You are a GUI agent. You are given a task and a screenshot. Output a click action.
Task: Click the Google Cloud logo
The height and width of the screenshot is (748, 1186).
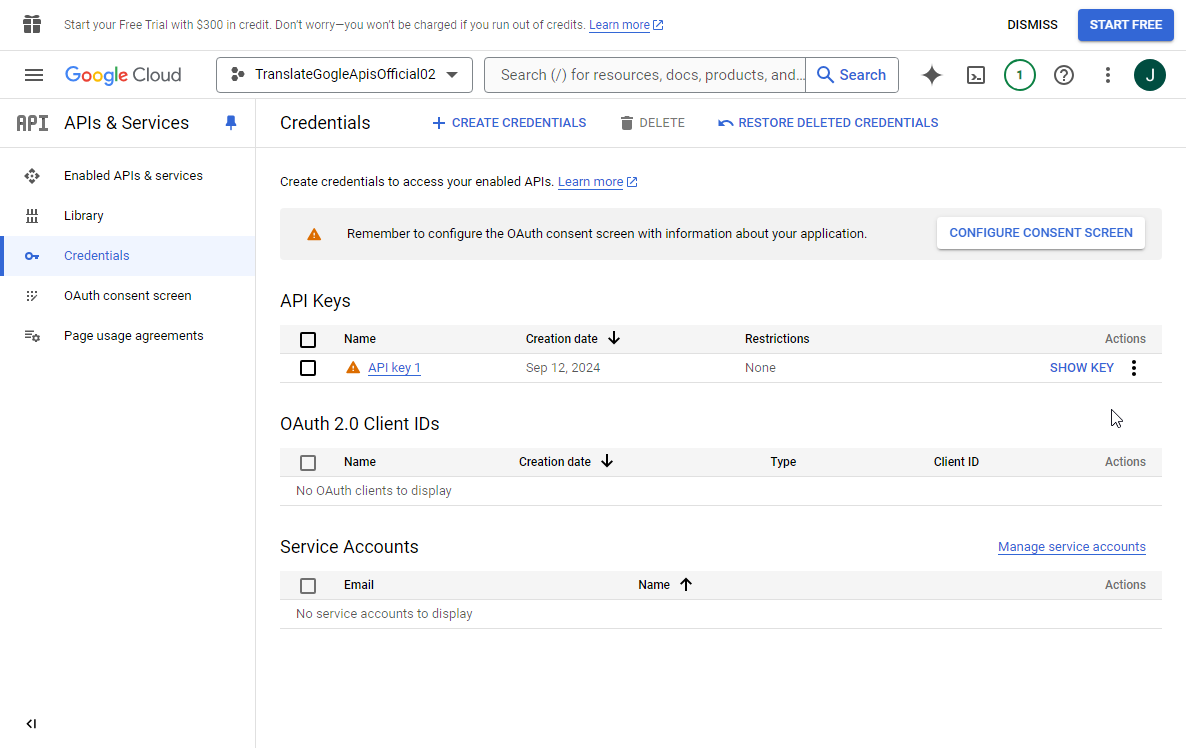(x=123, y=75)
